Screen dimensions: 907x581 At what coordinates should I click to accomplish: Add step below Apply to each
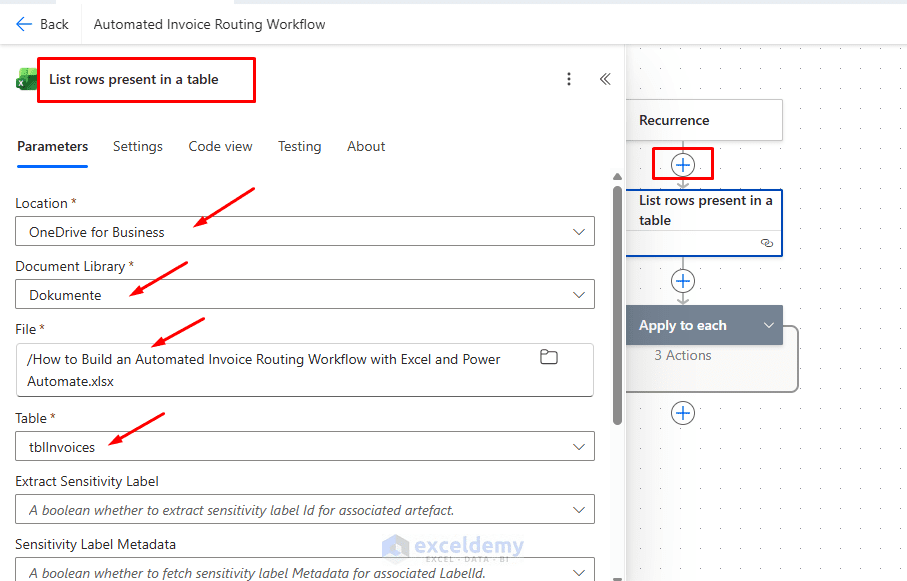(683, 413)
